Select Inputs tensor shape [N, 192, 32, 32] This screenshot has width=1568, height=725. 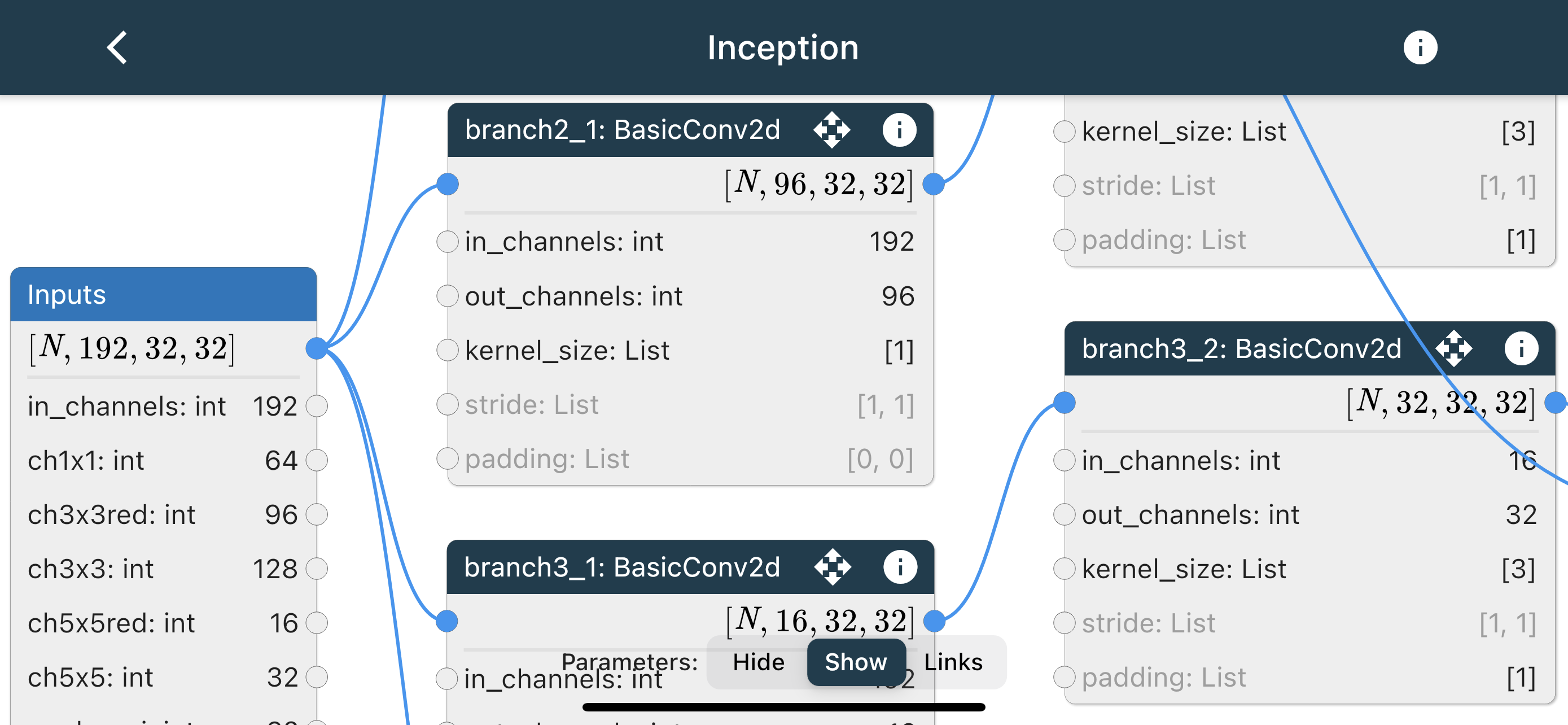132,349
